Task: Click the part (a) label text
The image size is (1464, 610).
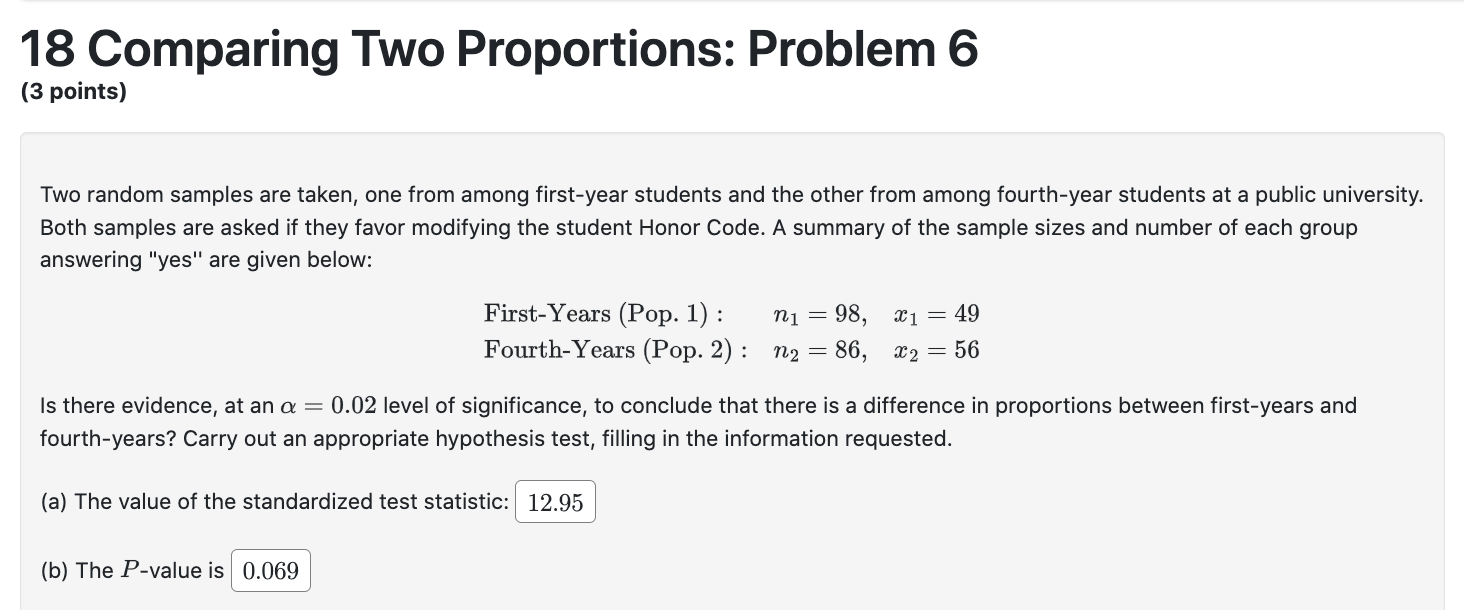Action: pos(56,501)
